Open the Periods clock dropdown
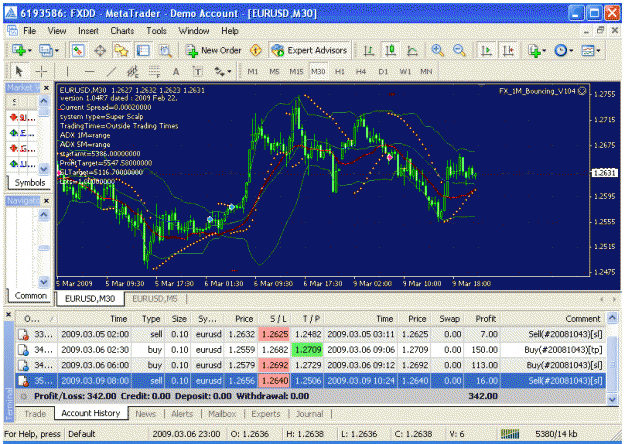The image size is (625, 444). tap(571, 51)
